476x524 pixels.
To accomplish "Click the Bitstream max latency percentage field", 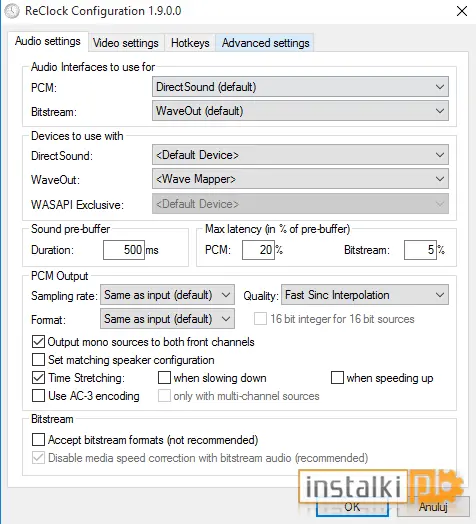I will pos(420,250).
